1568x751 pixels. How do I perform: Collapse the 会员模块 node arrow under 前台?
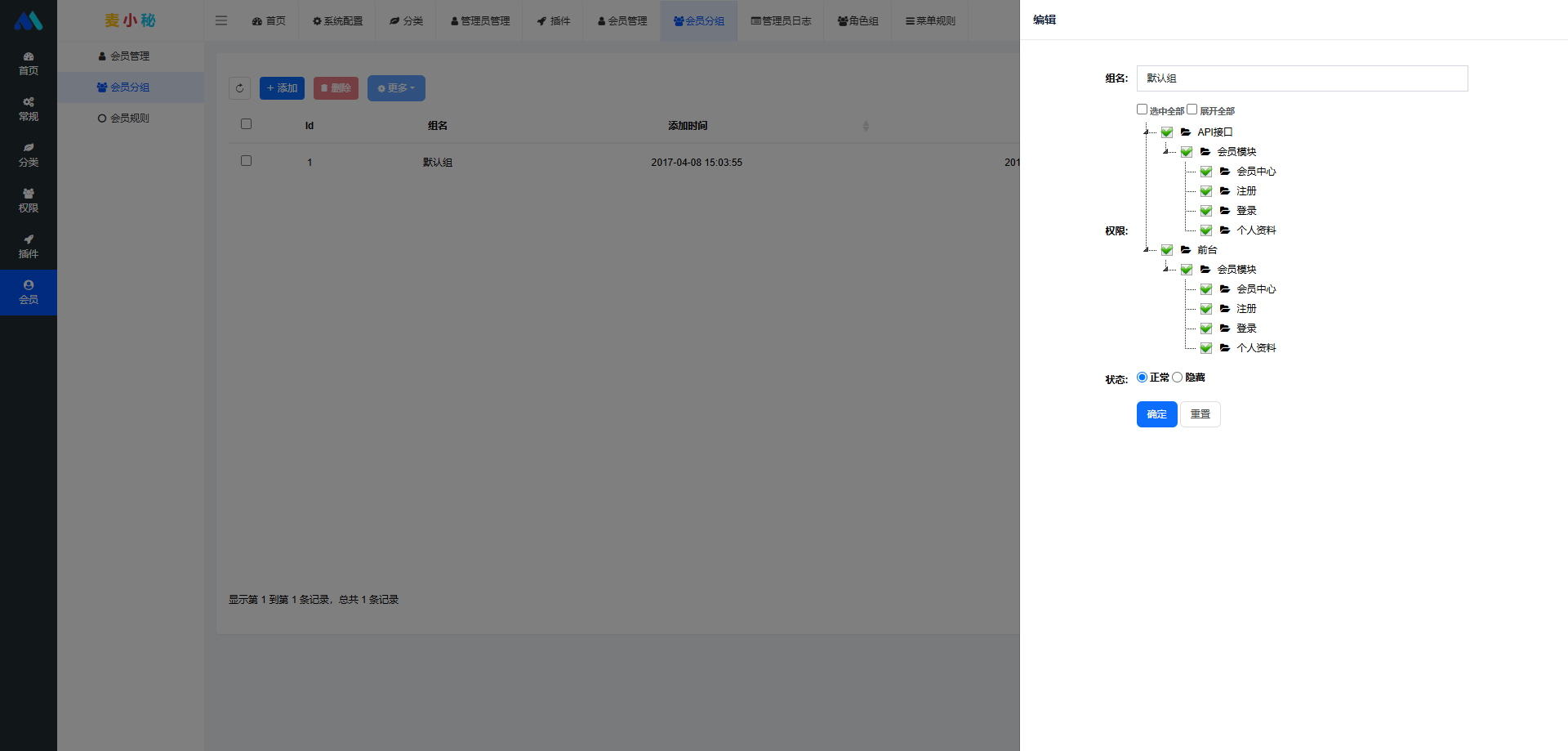tap(1166, 270)
